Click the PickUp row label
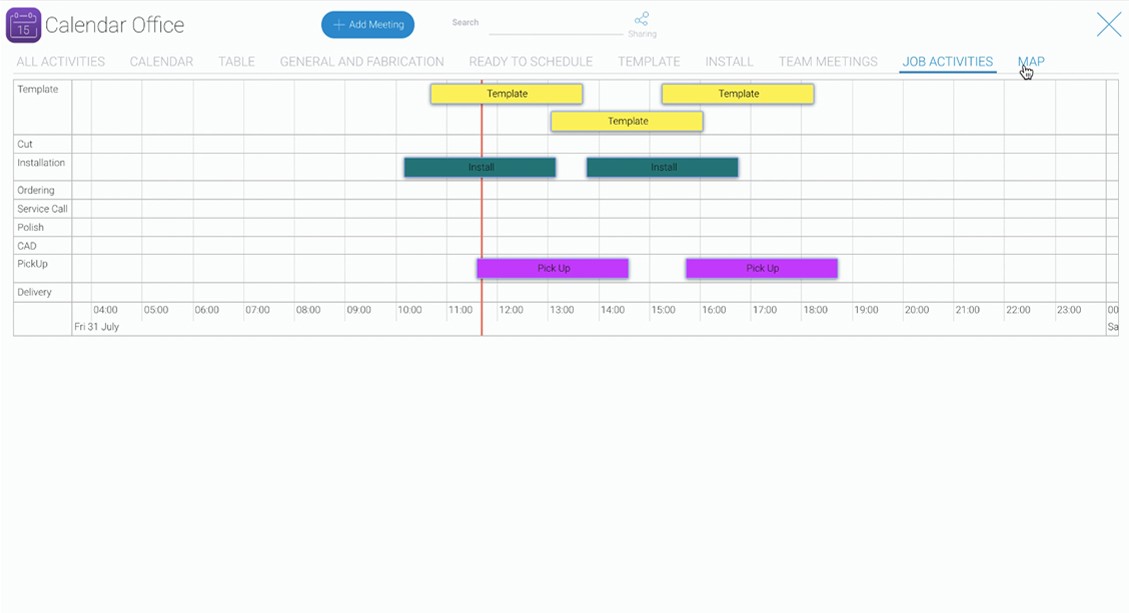Screen dimensions: 1129x613 32,264
